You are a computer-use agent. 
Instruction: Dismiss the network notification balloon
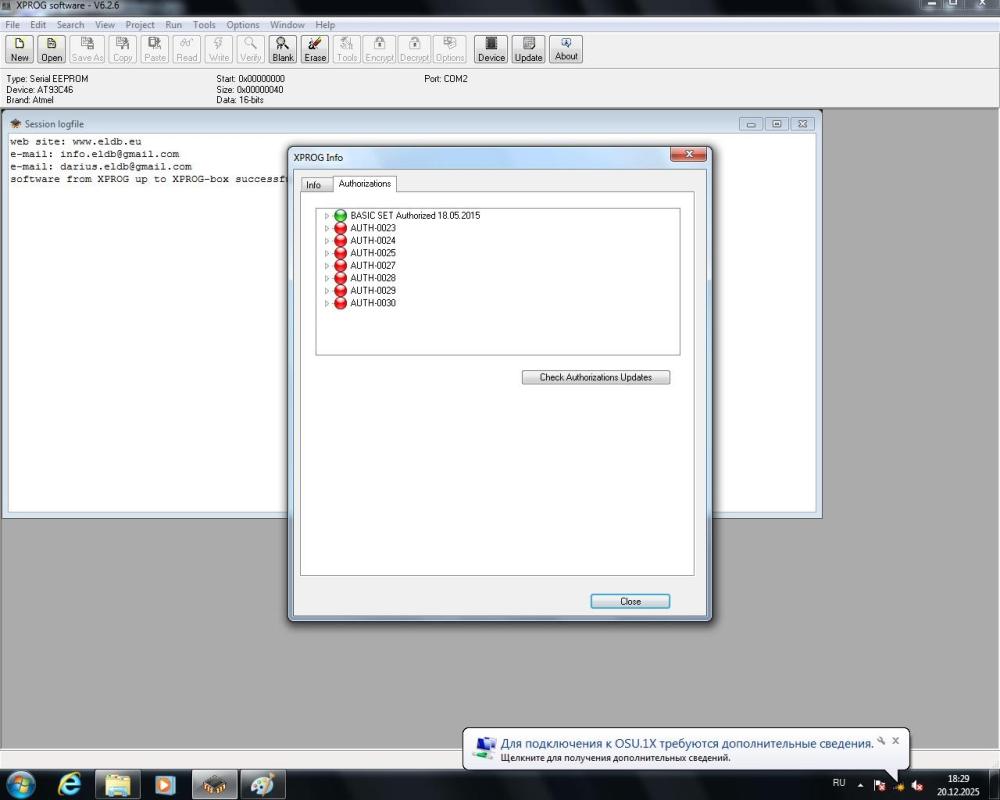pos(895,741)
